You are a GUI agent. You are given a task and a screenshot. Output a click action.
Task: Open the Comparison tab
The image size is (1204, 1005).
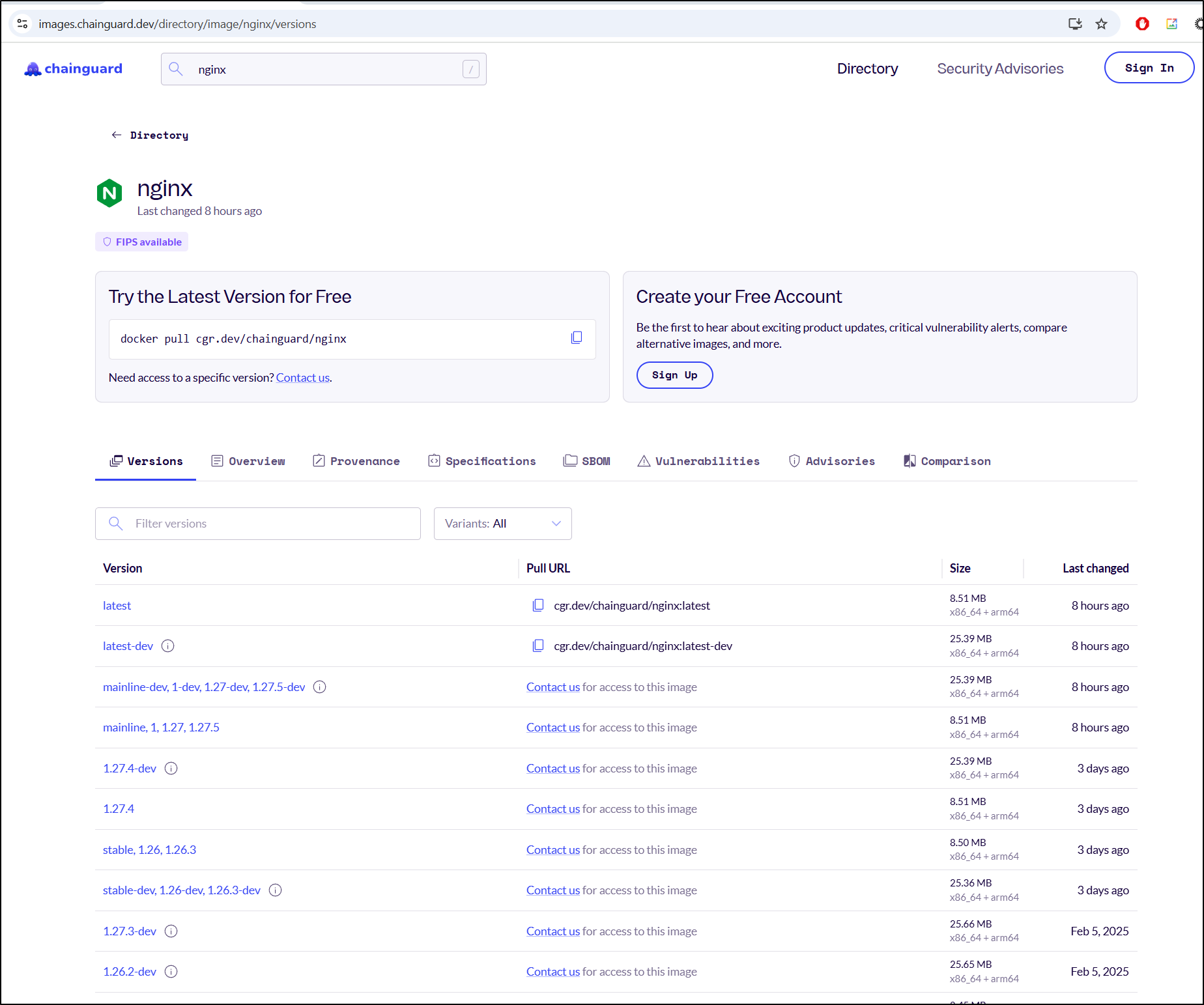point(947,461)
